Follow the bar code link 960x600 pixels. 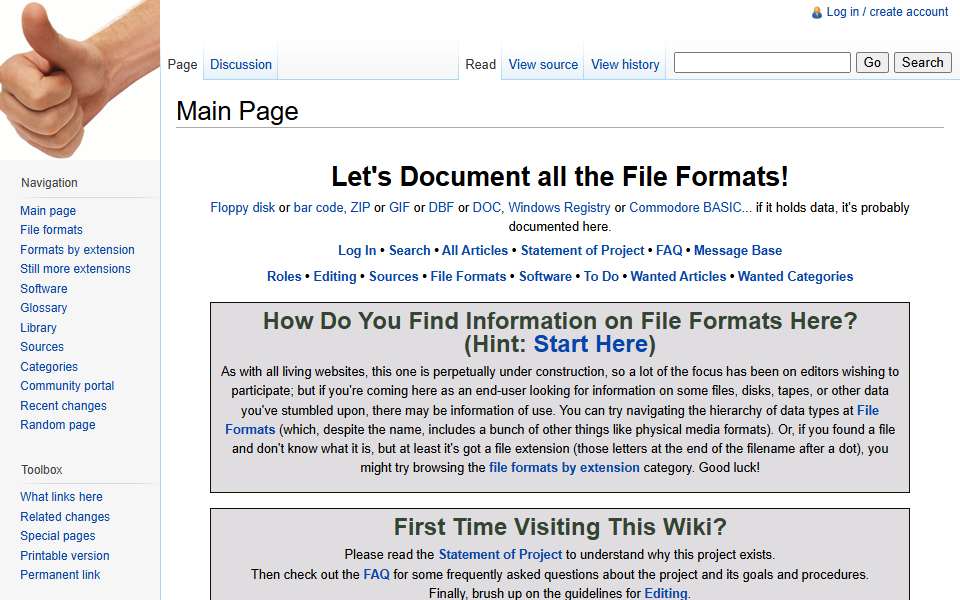[x=318, y=208]
